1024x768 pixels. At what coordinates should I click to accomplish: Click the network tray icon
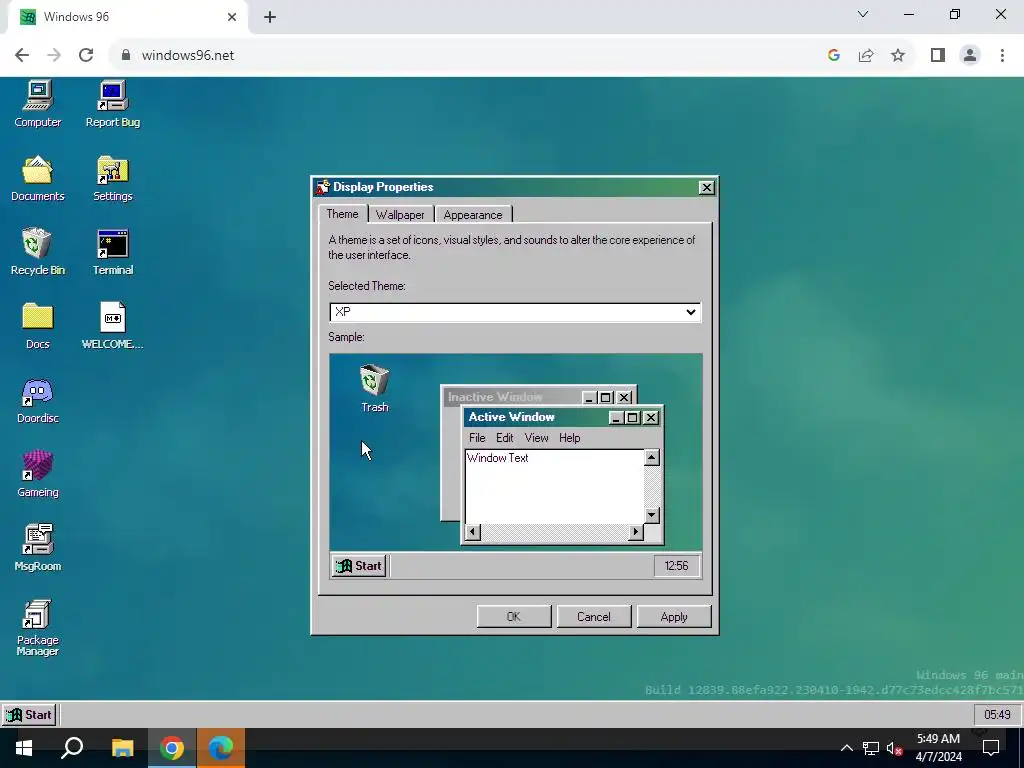coord(870,748)
